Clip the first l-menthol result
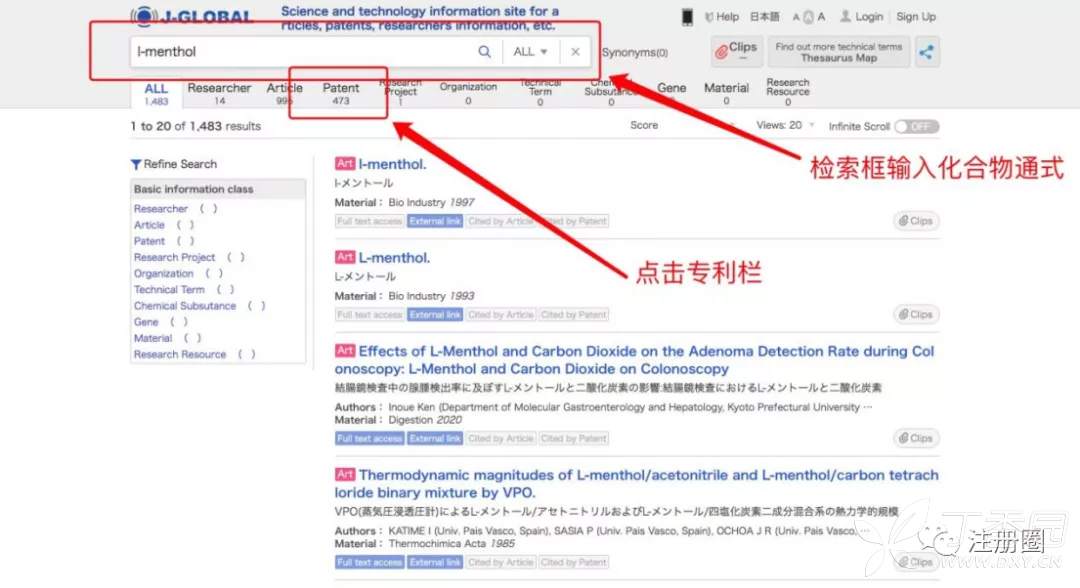 tap(915, 221)
